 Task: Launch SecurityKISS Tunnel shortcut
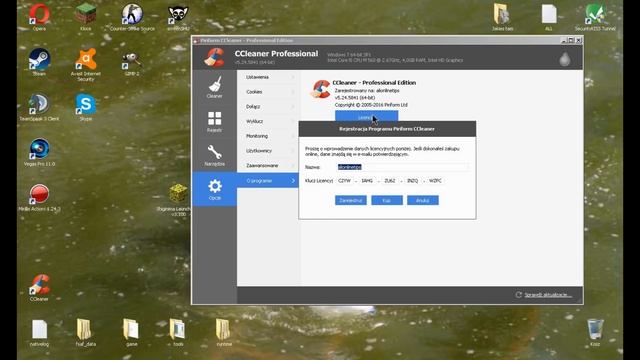coord(595,18)
